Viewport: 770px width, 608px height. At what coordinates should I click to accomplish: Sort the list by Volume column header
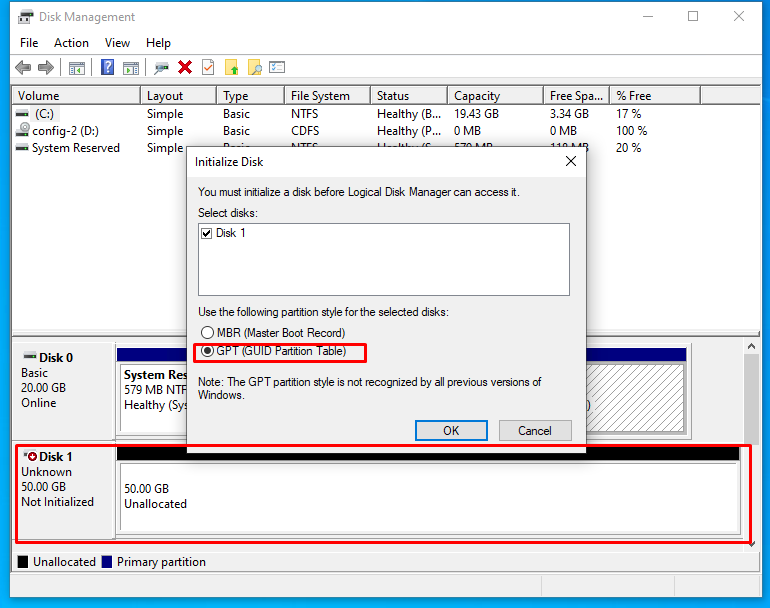(x=76, y=96)
